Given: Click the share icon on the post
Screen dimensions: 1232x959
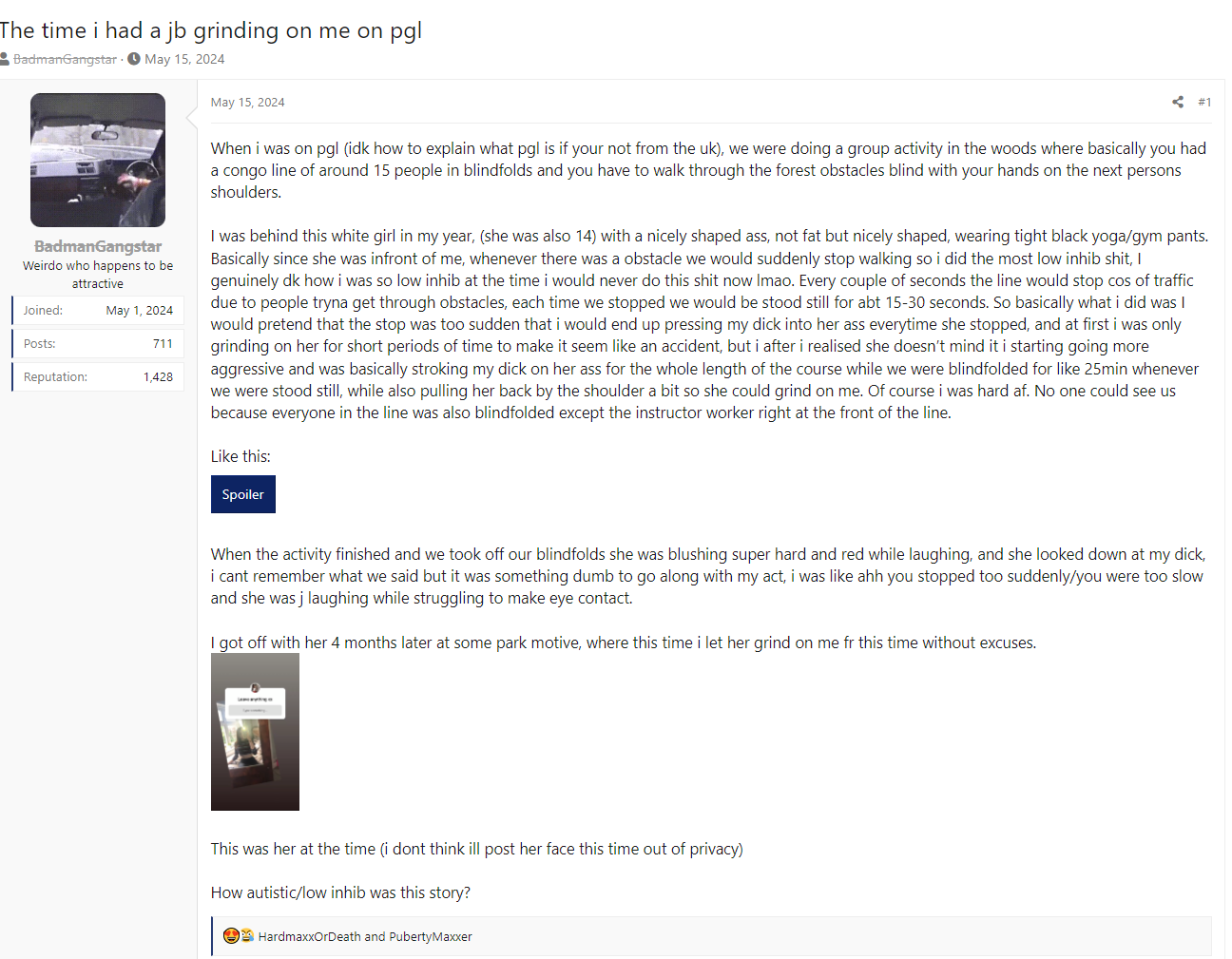Looking at the screenshot, I should (x=1178, y=102).
